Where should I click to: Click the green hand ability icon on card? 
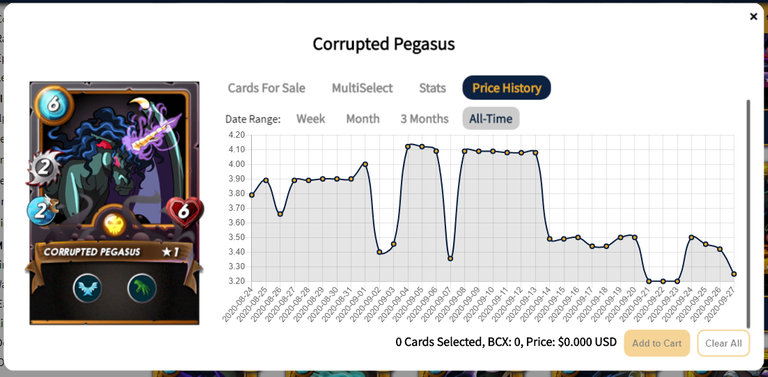click(142, 288)
